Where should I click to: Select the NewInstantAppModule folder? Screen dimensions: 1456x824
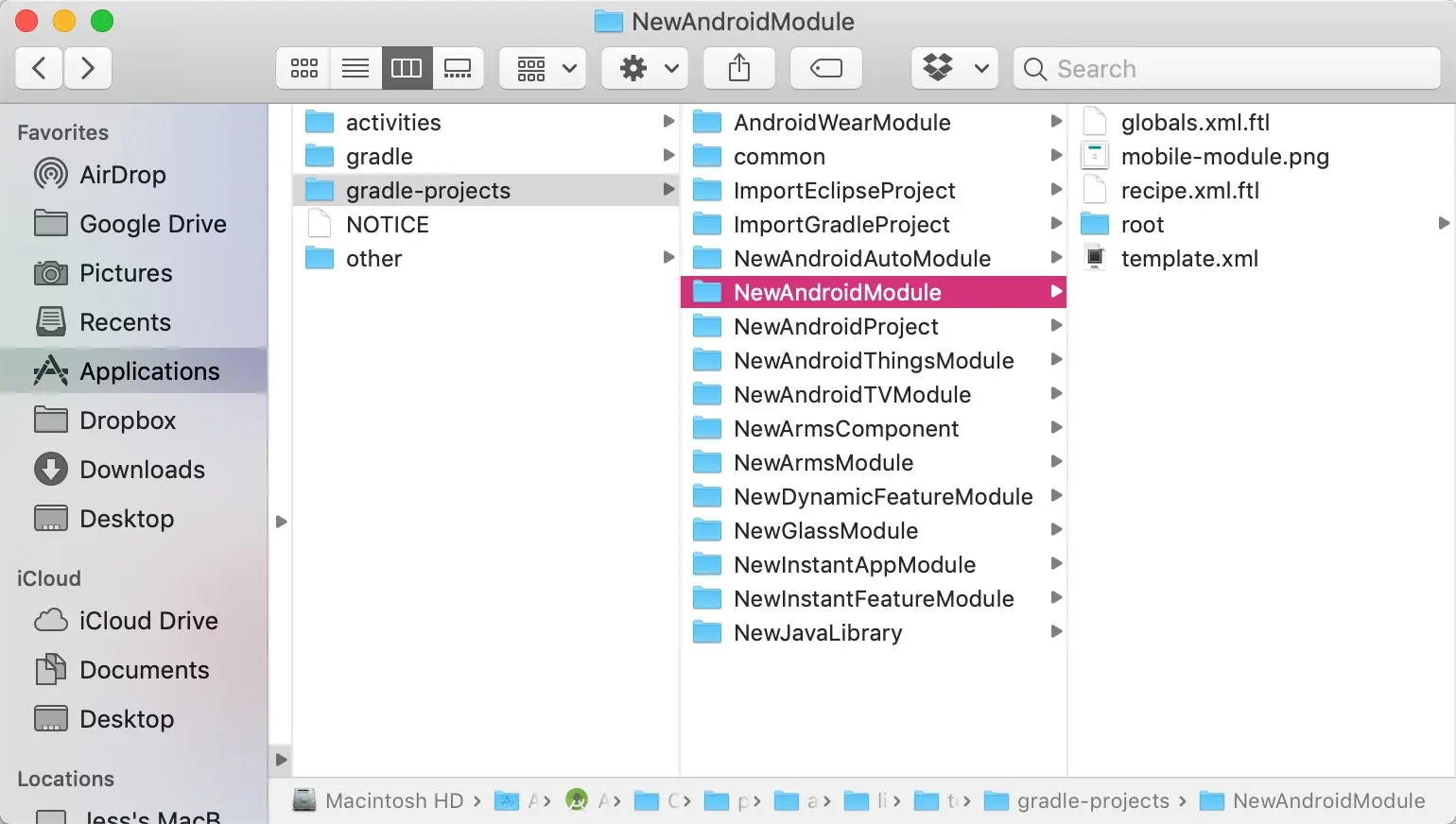pos(873,564)
